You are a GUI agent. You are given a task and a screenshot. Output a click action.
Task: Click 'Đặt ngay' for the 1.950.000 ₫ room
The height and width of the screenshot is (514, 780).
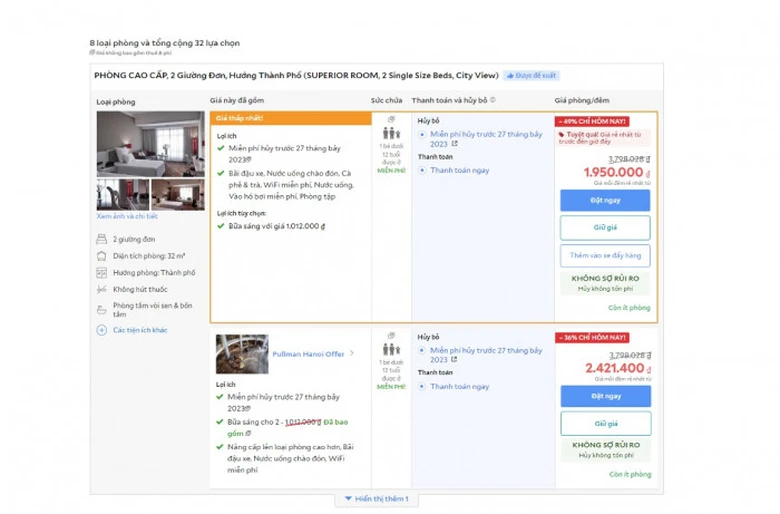coord(604,200)
